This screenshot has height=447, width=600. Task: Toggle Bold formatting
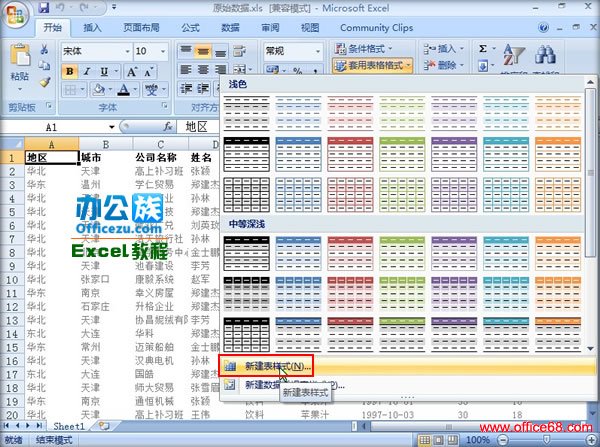(69, 72)
